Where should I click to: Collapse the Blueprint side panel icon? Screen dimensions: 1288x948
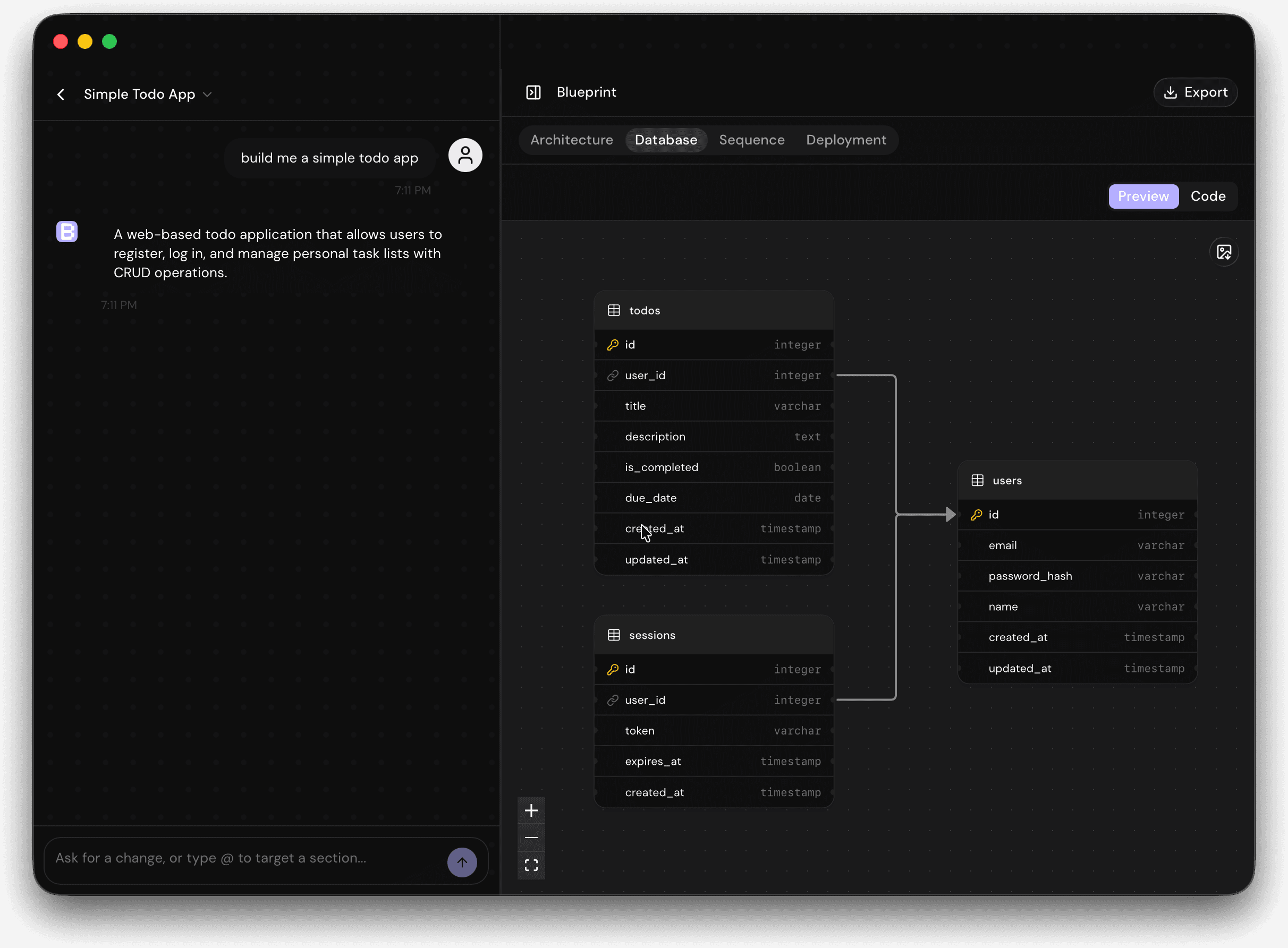pyautogui.click(x=533, y=92)
